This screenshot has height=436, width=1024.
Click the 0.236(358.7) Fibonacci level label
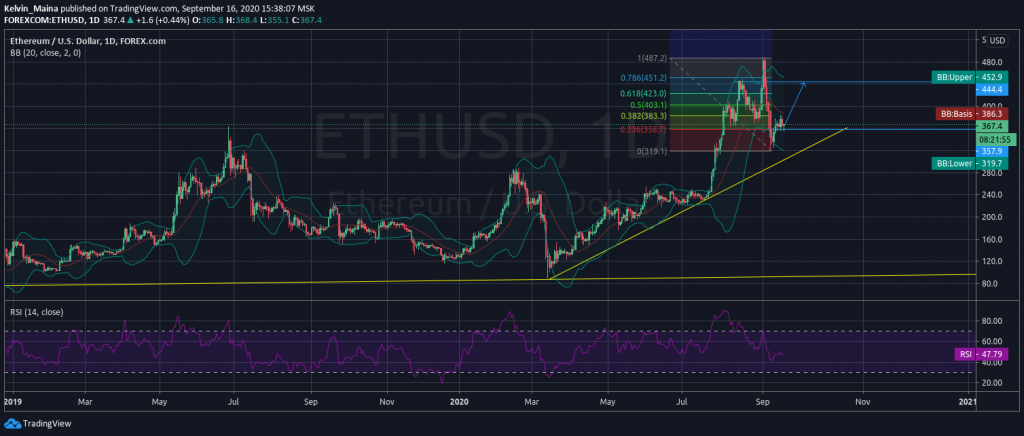[639, 128]
